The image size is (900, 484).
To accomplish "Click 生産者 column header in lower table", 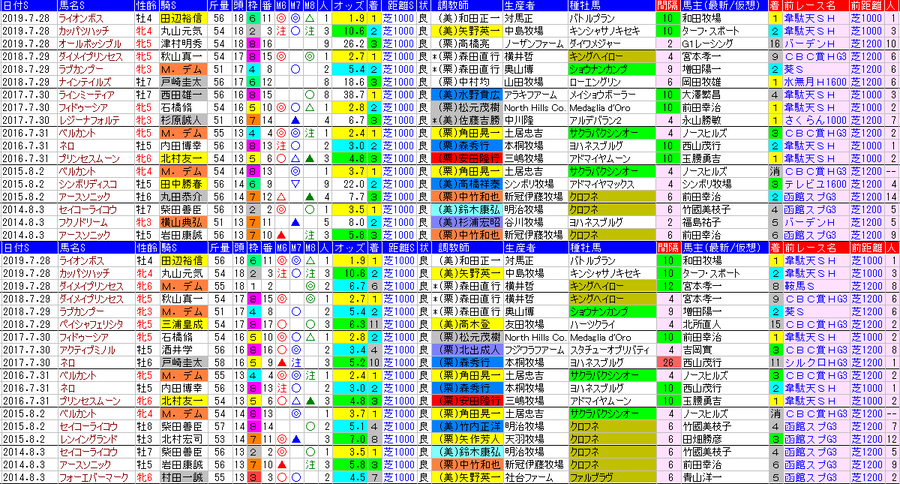I will point(519,247).
